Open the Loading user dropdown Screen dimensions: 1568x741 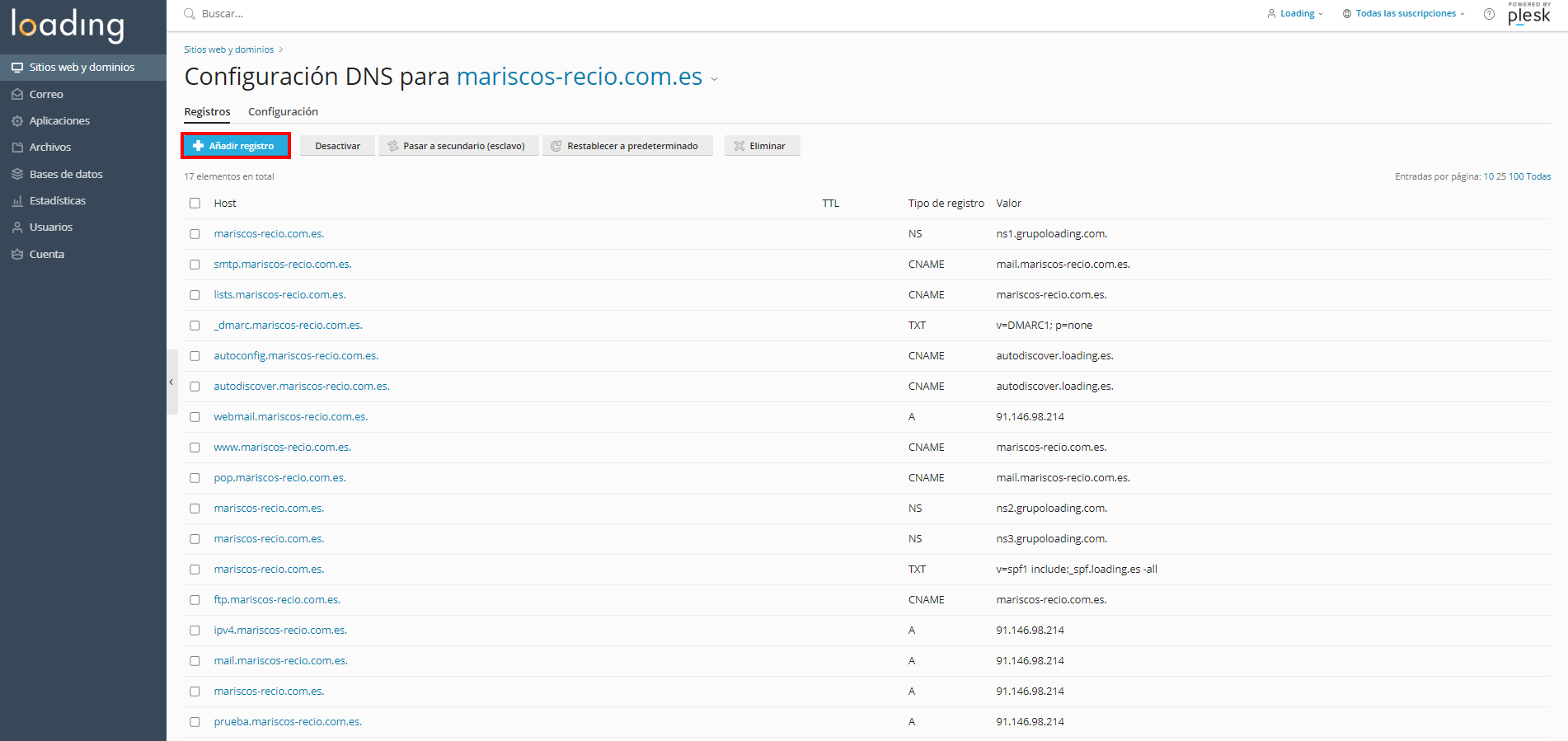(x=1295, y=14)
